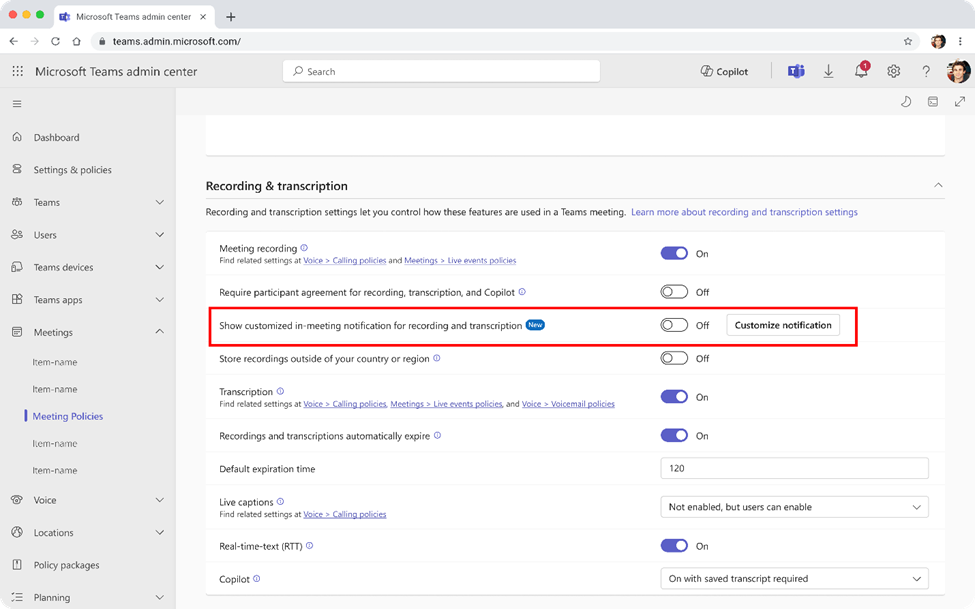Screen dimensions: 975x609
Task: Enable customized in-meeting notification toggle
Action: [674, 325]
